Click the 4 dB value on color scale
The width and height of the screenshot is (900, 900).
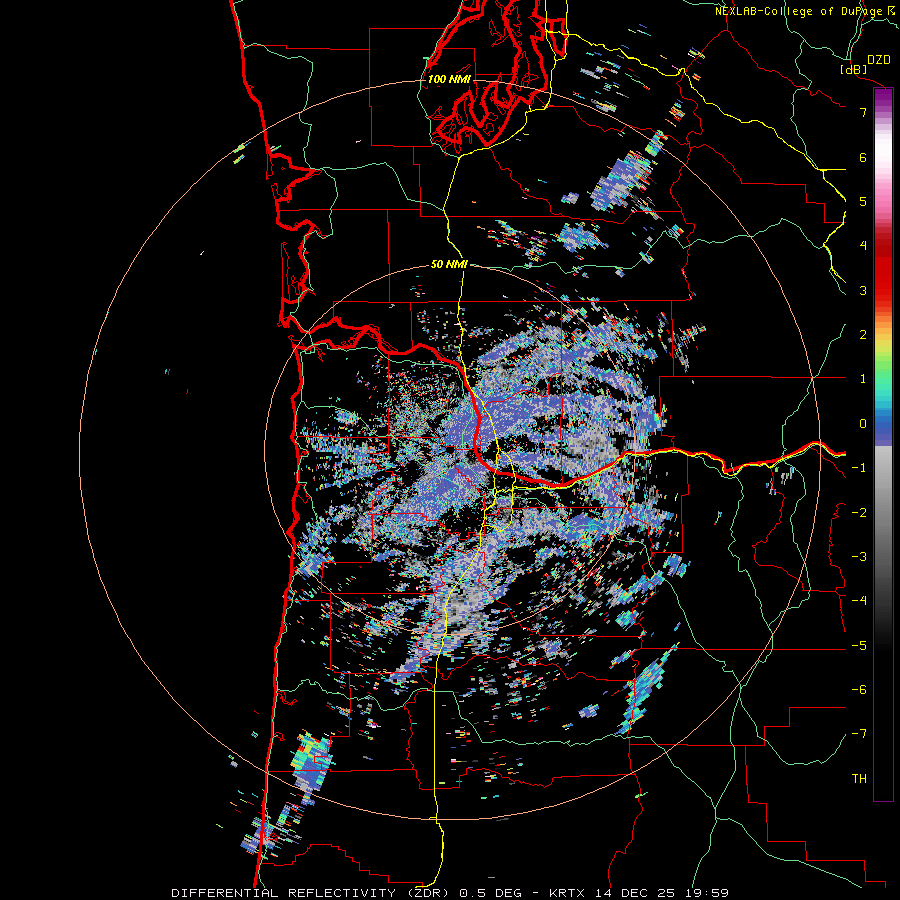863,246
